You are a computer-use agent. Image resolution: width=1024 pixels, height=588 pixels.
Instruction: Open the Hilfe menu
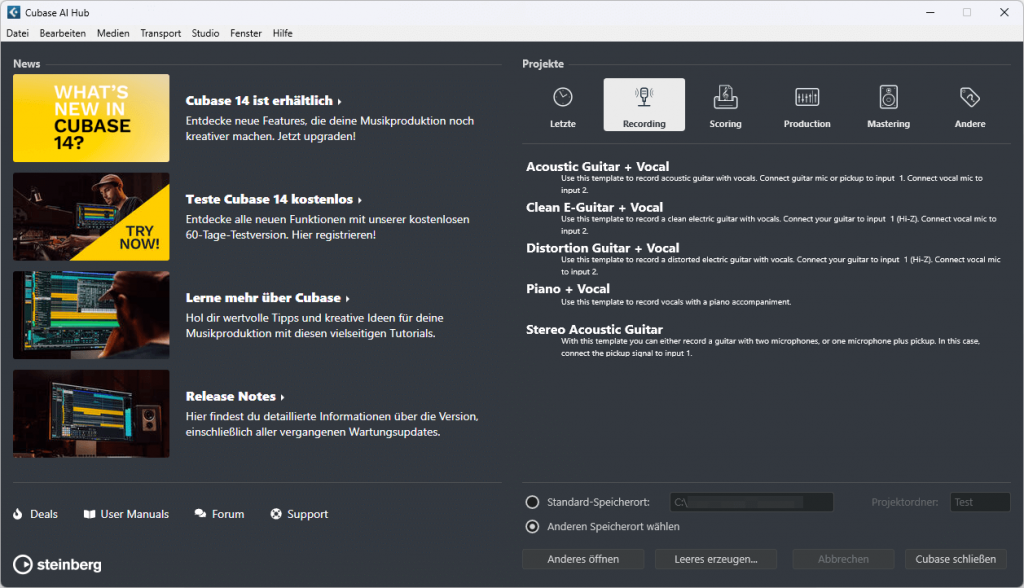pos(283,33)
